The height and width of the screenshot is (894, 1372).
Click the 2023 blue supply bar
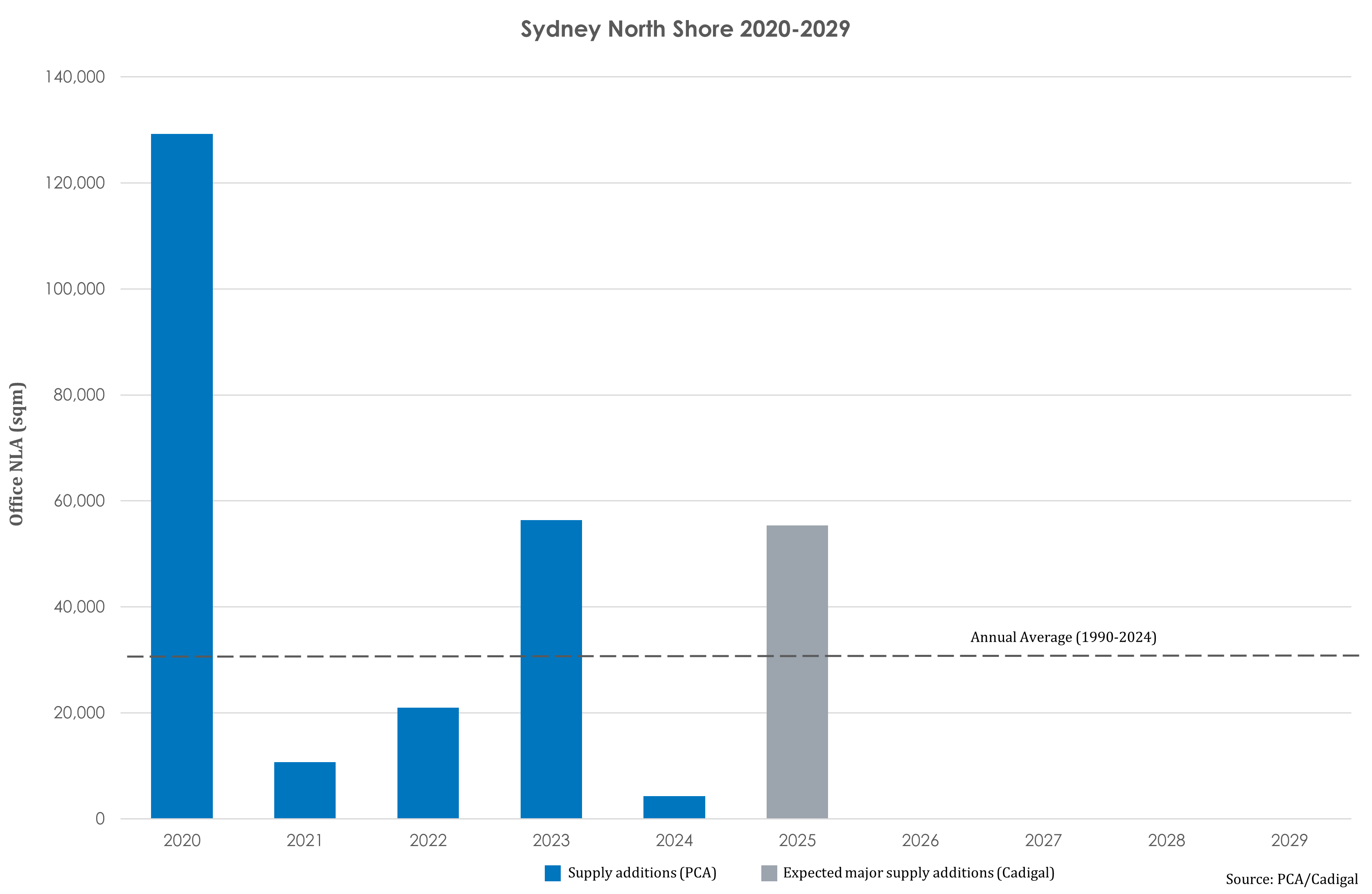(551, 669)
